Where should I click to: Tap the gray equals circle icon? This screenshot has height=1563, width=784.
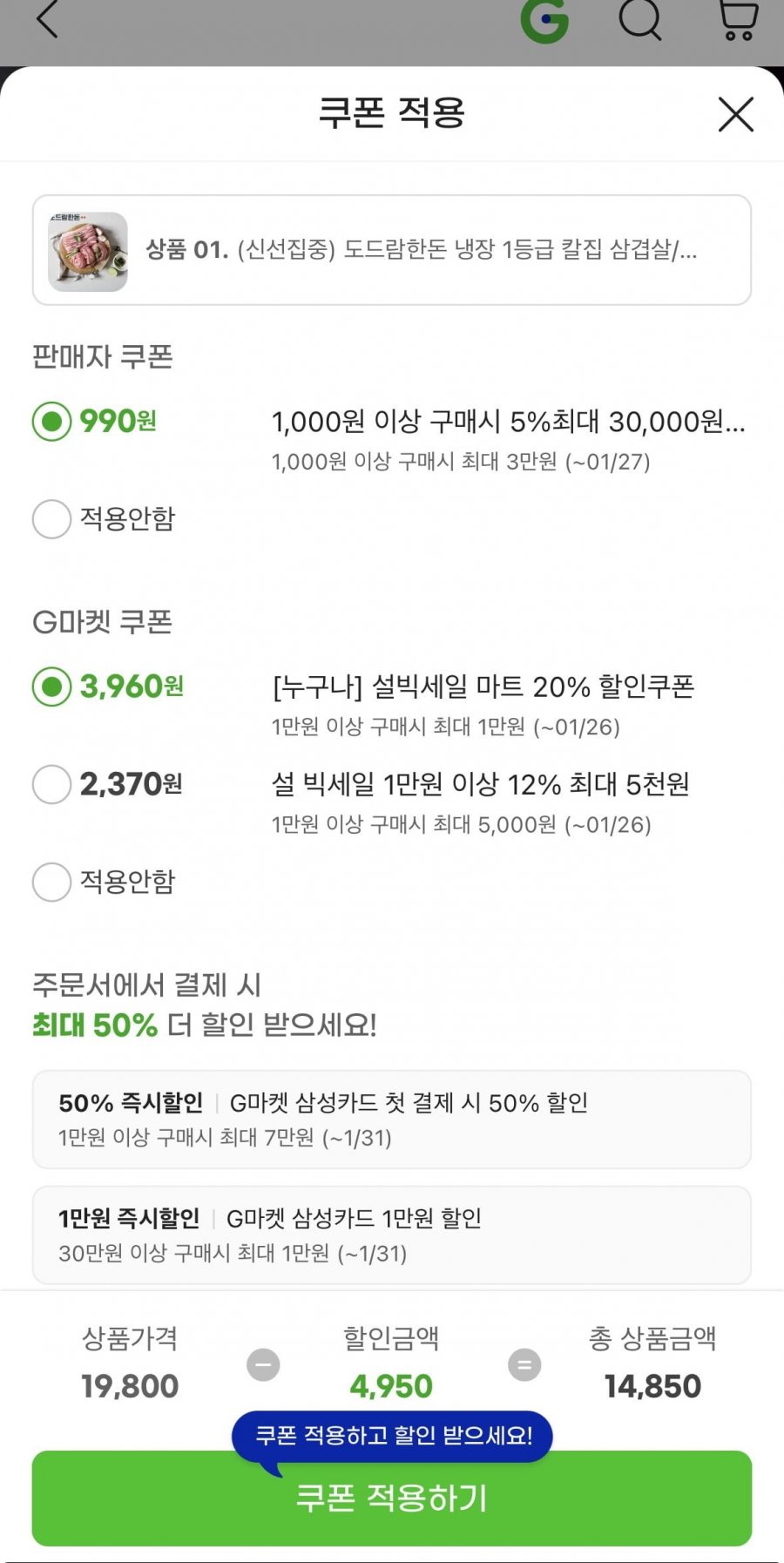tap(524, 1364)
